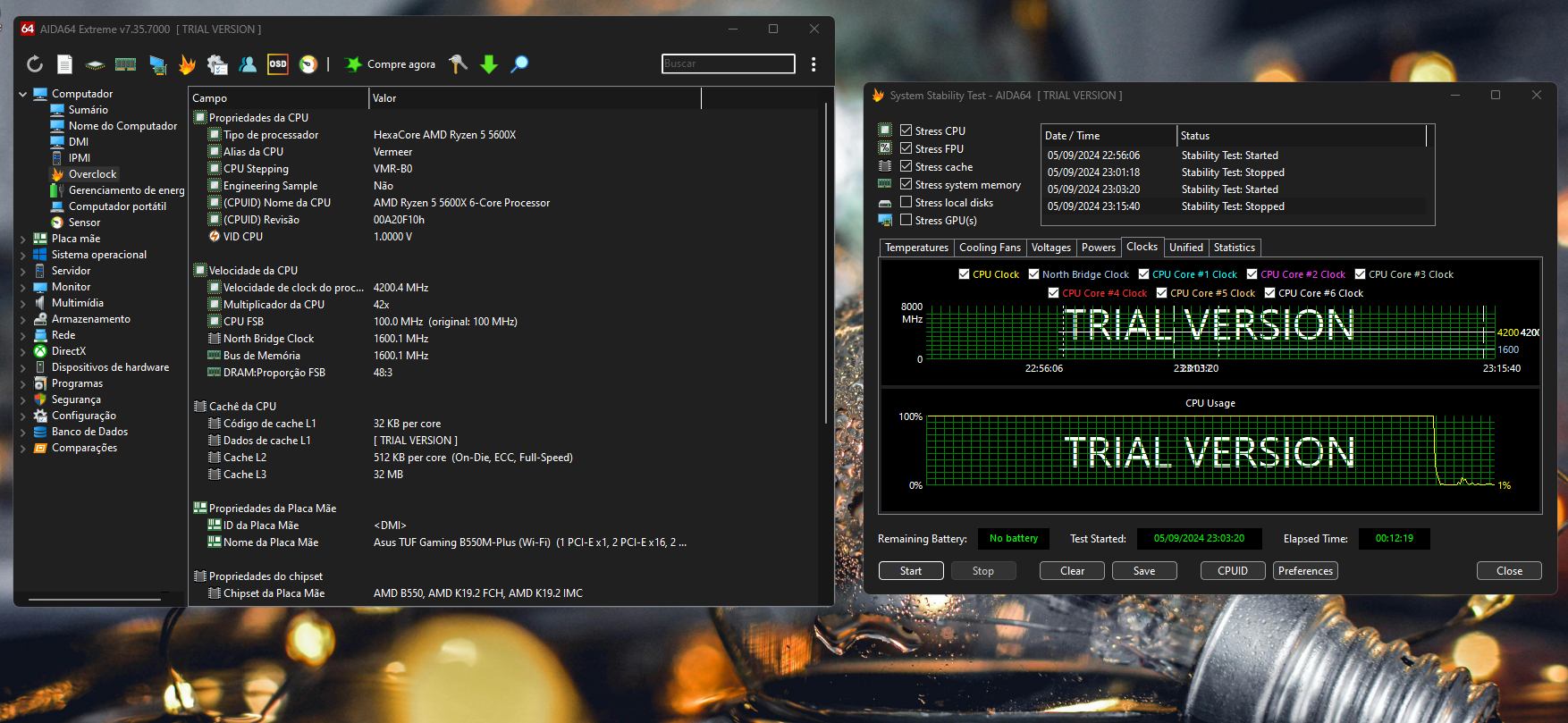
Task: Launch the stability test flame icon
Action: pyautogui.click(x=187, y=64)
